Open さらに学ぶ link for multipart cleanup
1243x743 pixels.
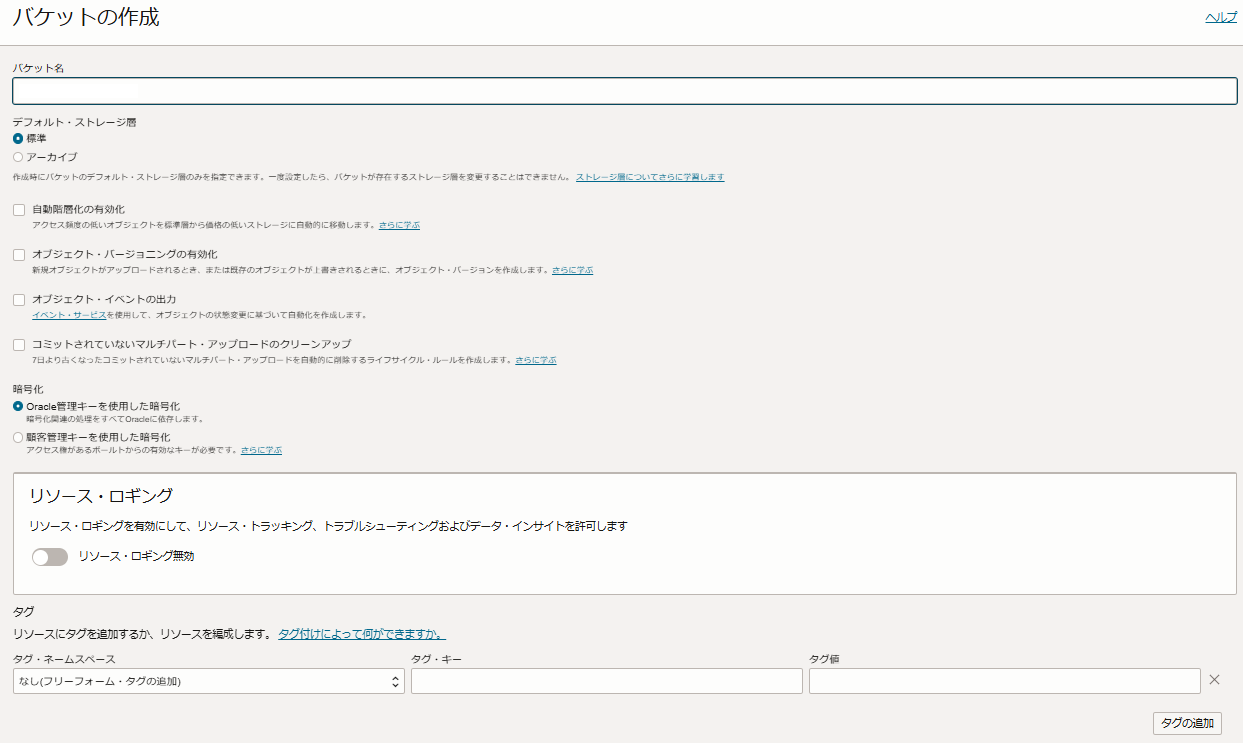[x=536, y=360]
